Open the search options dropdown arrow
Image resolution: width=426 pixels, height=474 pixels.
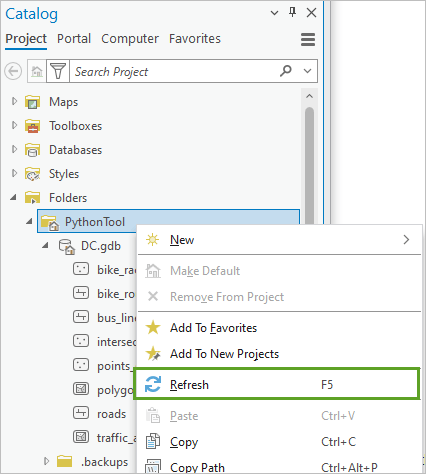307,71
